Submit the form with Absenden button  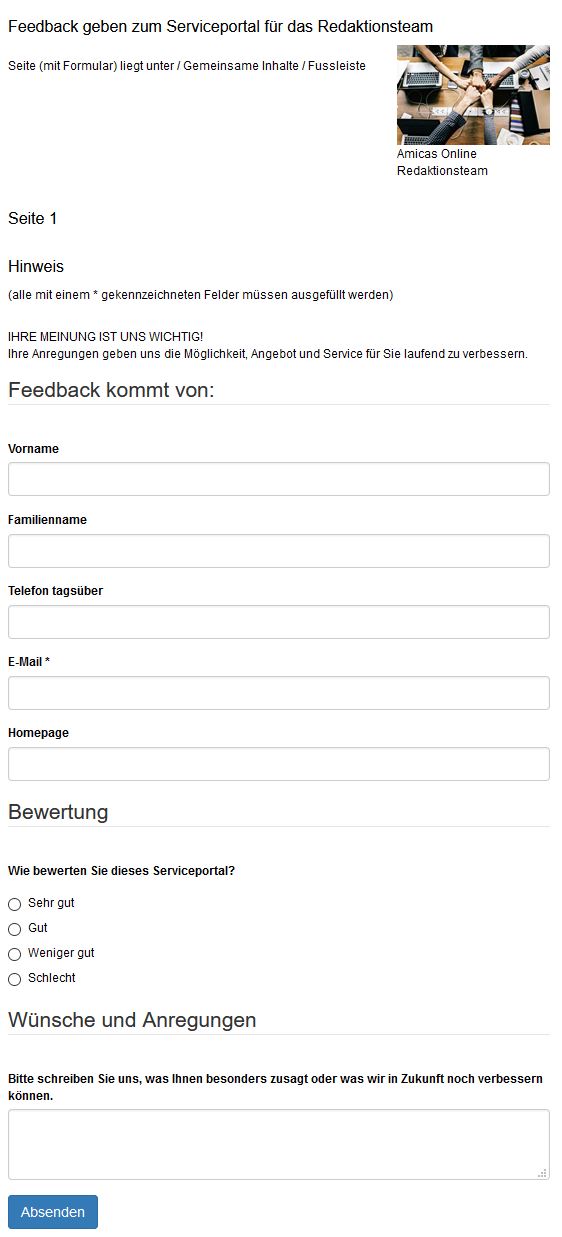pyautogui.click(x=53, y=1211)
